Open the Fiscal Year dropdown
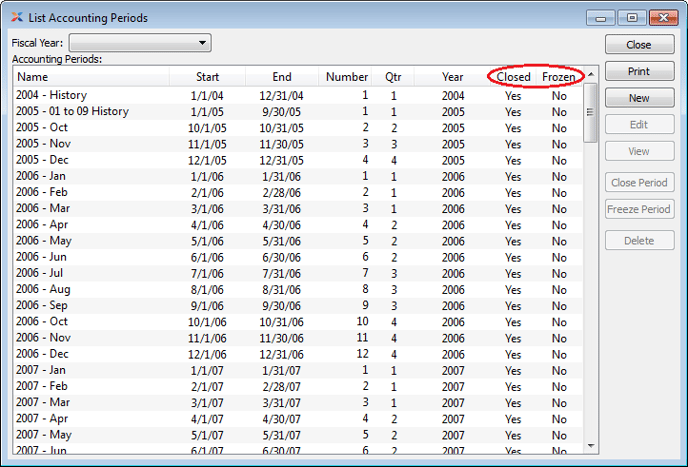This screenshot has height=467, width=688. (x=139, y=43)
